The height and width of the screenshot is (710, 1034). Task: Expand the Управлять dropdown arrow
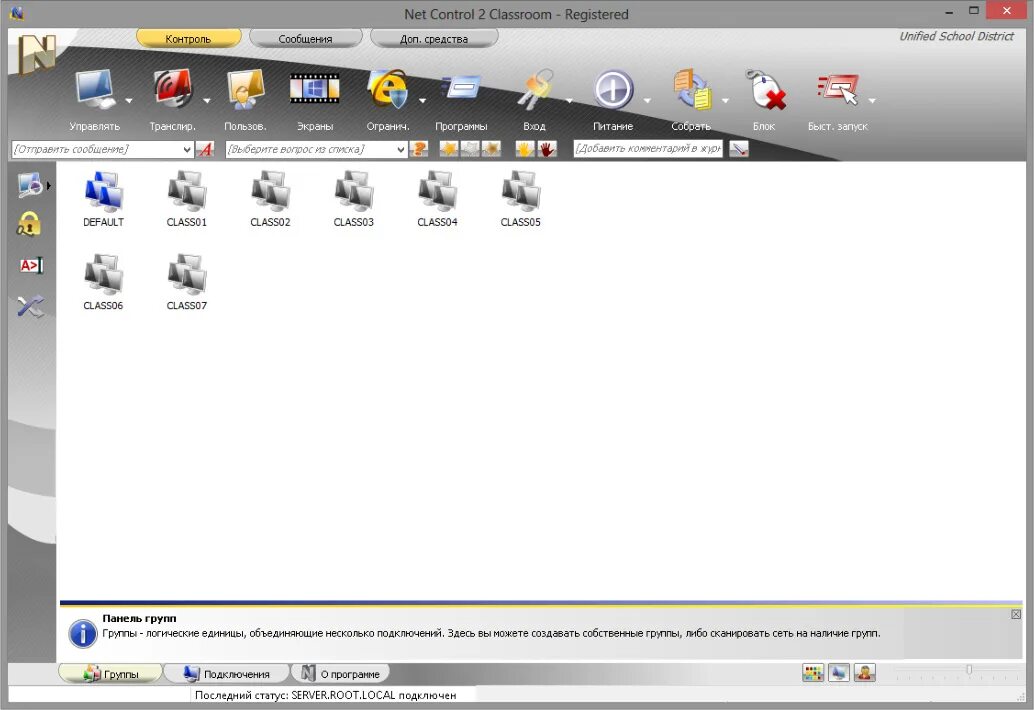pyautogui.click(x=129, y=101)
